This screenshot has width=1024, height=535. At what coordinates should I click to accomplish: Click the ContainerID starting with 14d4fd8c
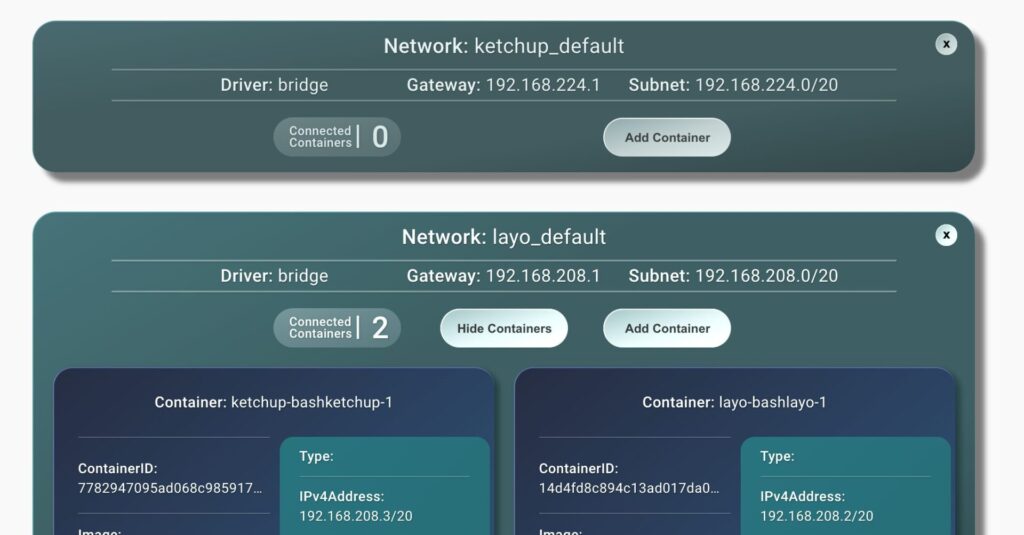click(x=629, y=488)
